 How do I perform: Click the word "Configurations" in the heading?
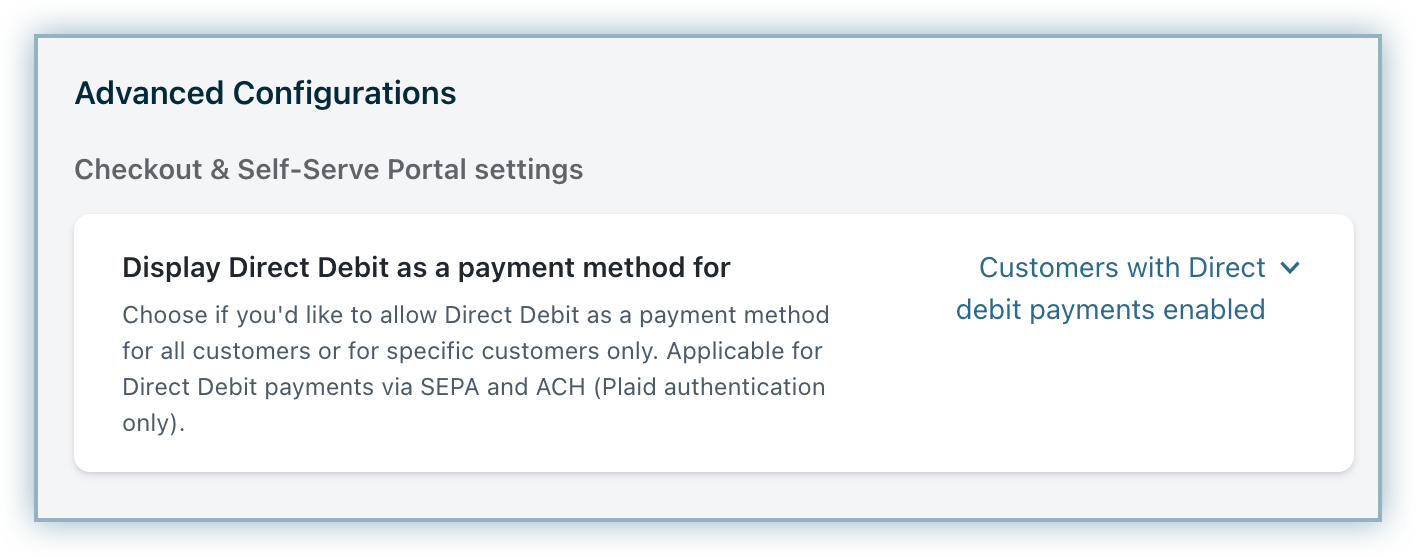click(x=344, y=93)
